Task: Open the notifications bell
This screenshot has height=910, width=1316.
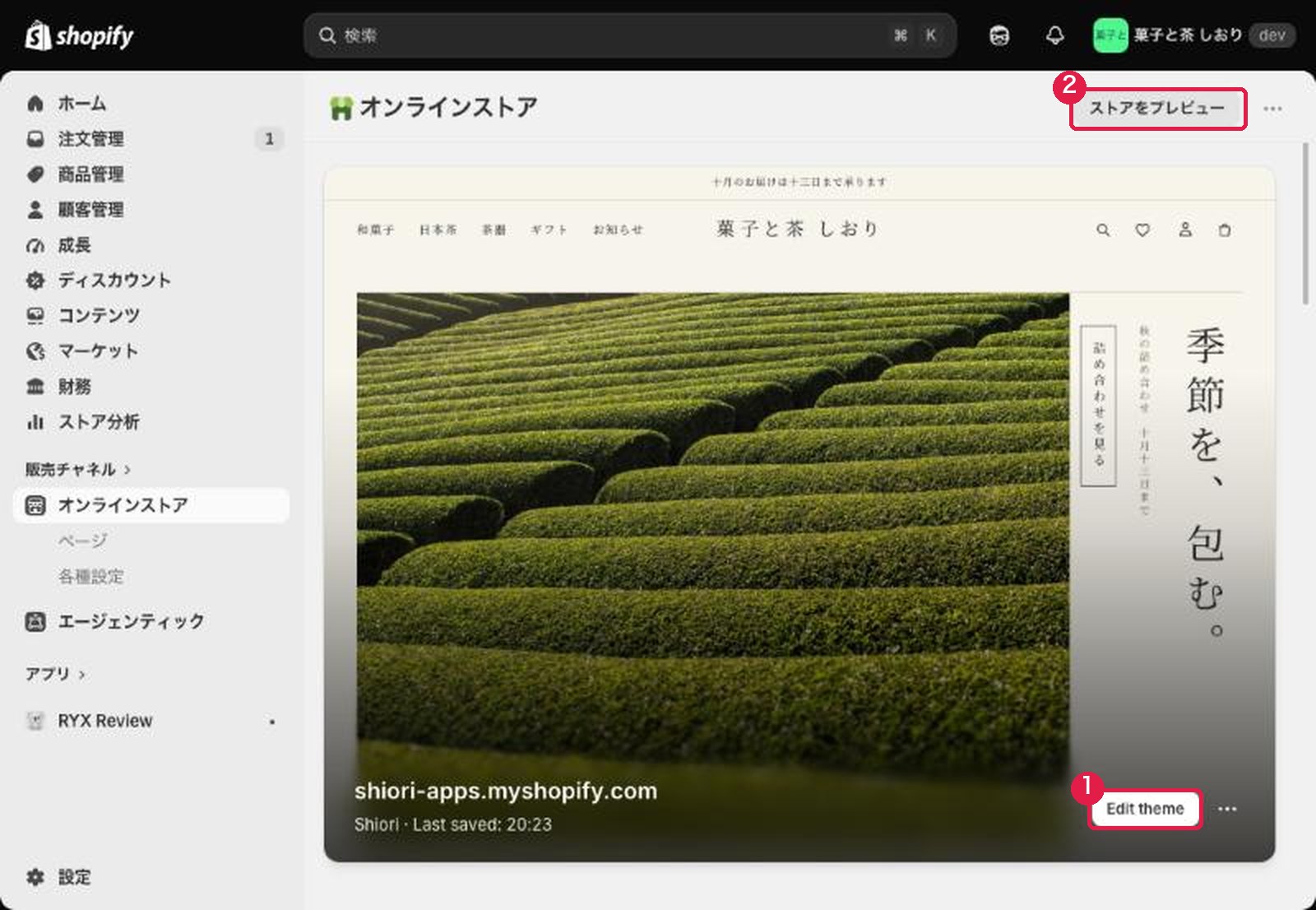Action: pyautogui.click(x=1055, y=35)
